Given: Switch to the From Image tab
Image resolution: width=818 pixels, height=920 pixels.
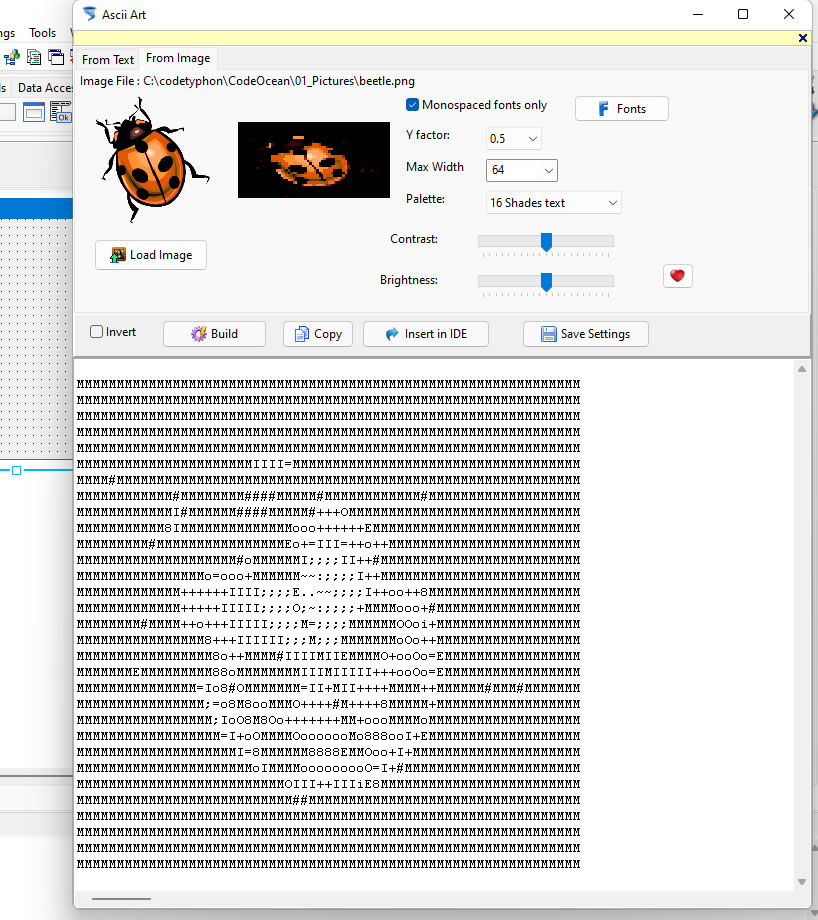Looking at the screenshot, I should click(x=178, y=58).
